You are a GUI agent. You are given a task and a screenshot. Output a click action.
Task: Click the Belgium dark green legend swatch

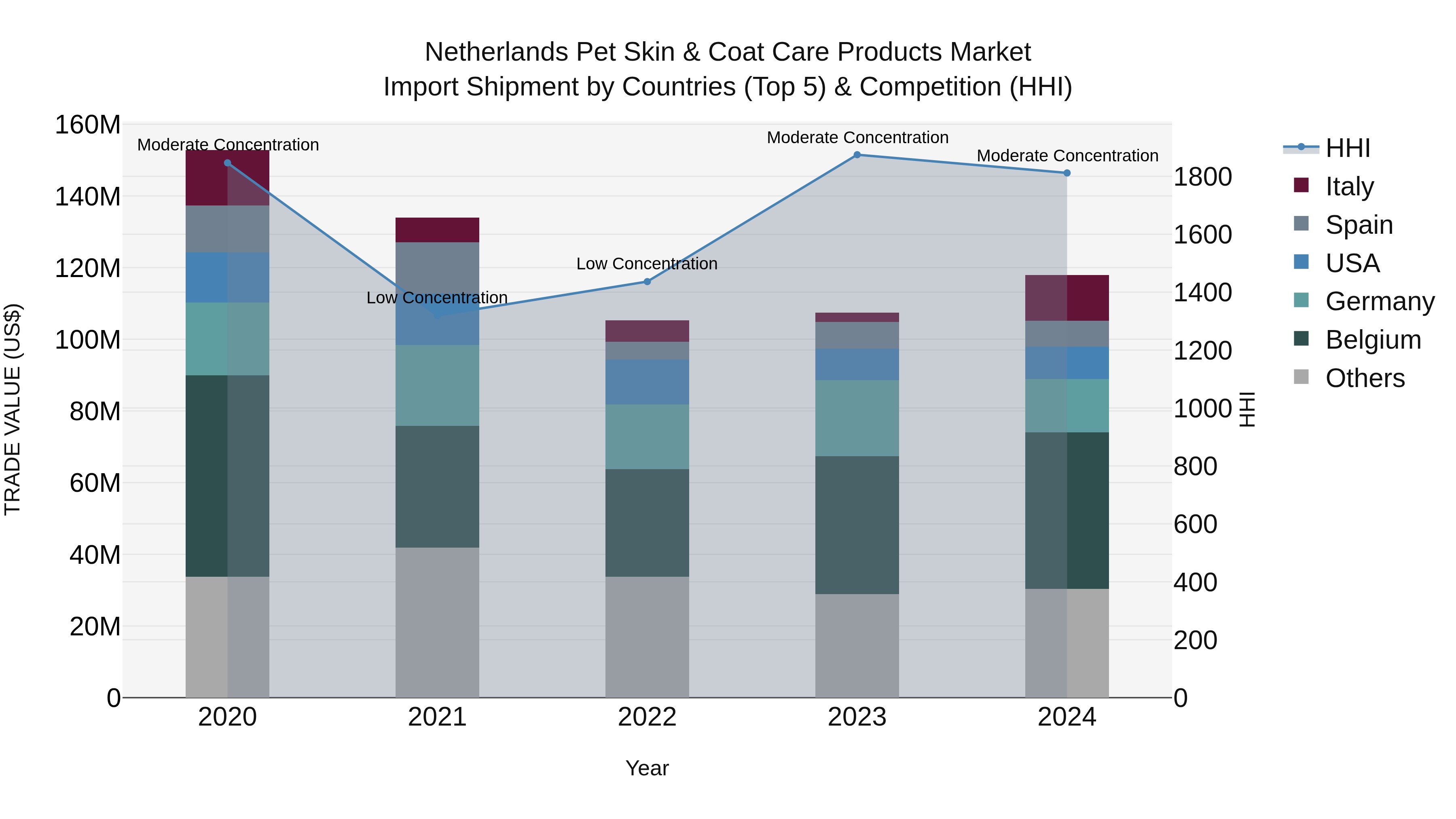(x=1301, y=338)
